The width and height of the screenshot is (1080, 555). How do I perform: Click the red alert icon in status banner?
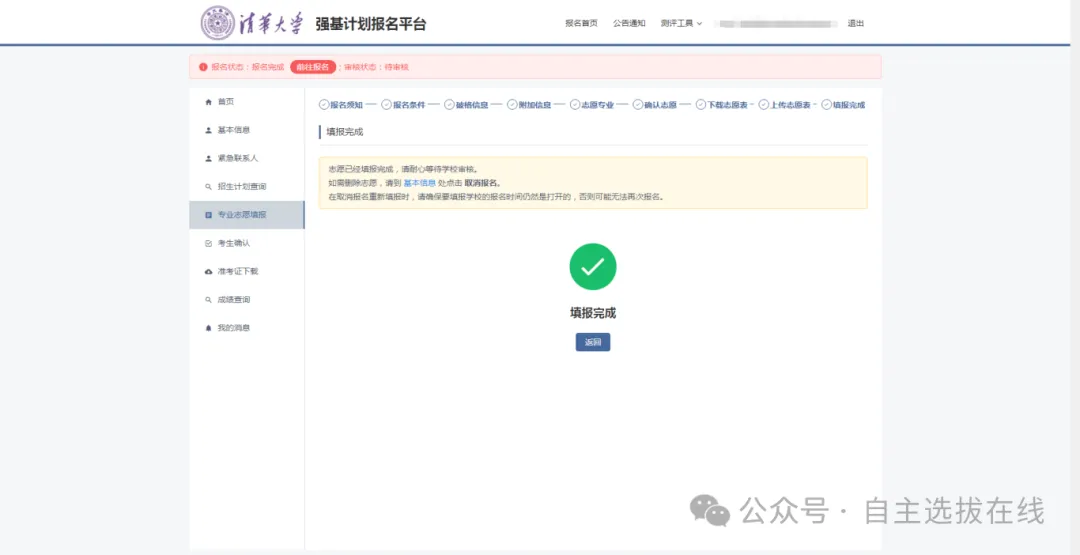coord(203,67)
